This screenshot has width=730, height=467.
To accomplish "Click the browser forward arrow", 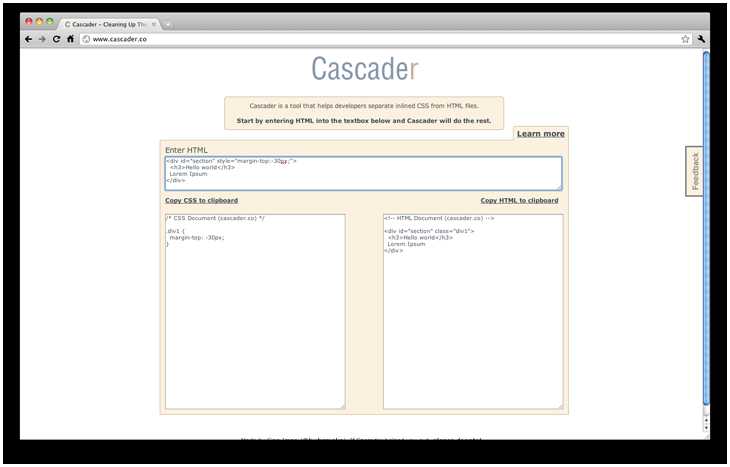I will (x=42, y=40).
